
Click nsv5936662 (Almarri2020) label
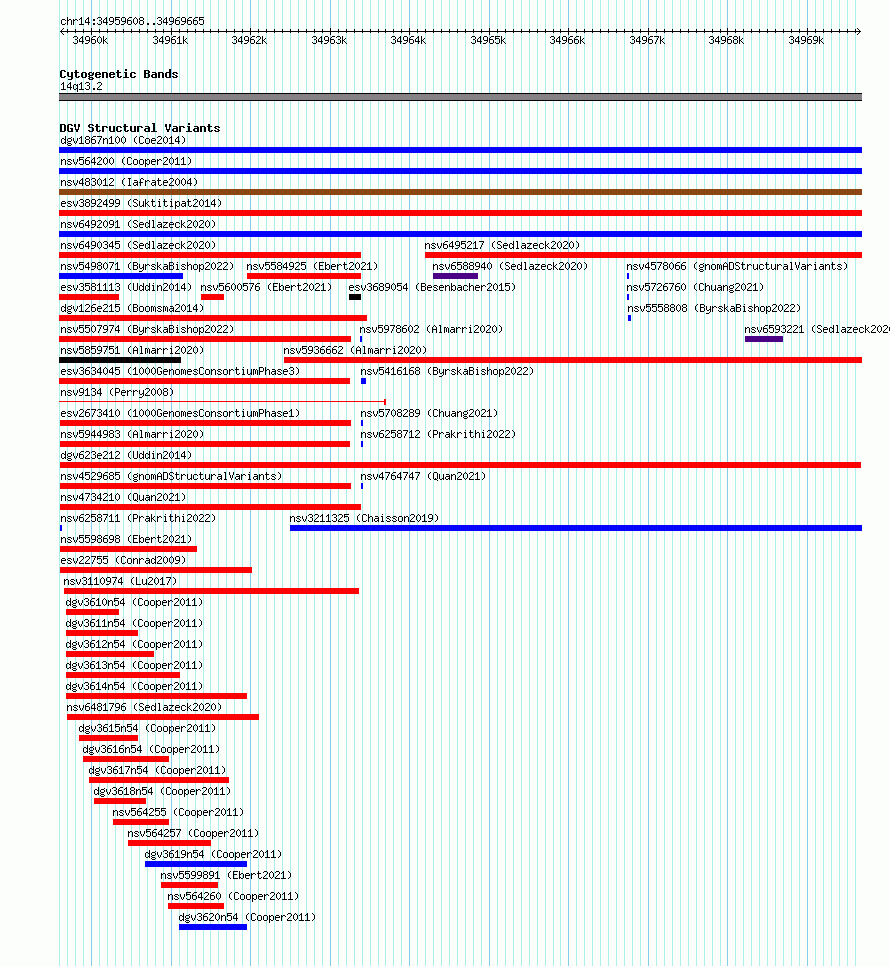tap(355, 350)
